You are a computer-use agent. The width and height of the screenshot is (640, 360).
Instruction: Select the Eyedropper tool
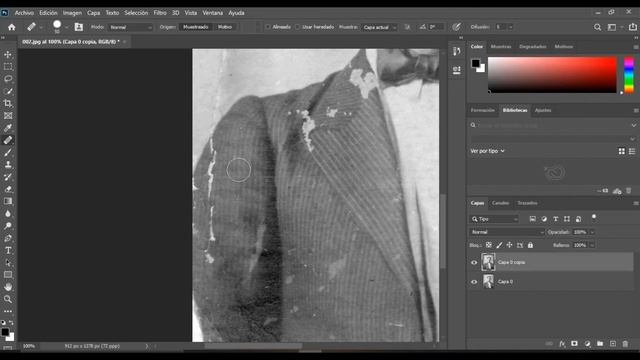(8, 128)
